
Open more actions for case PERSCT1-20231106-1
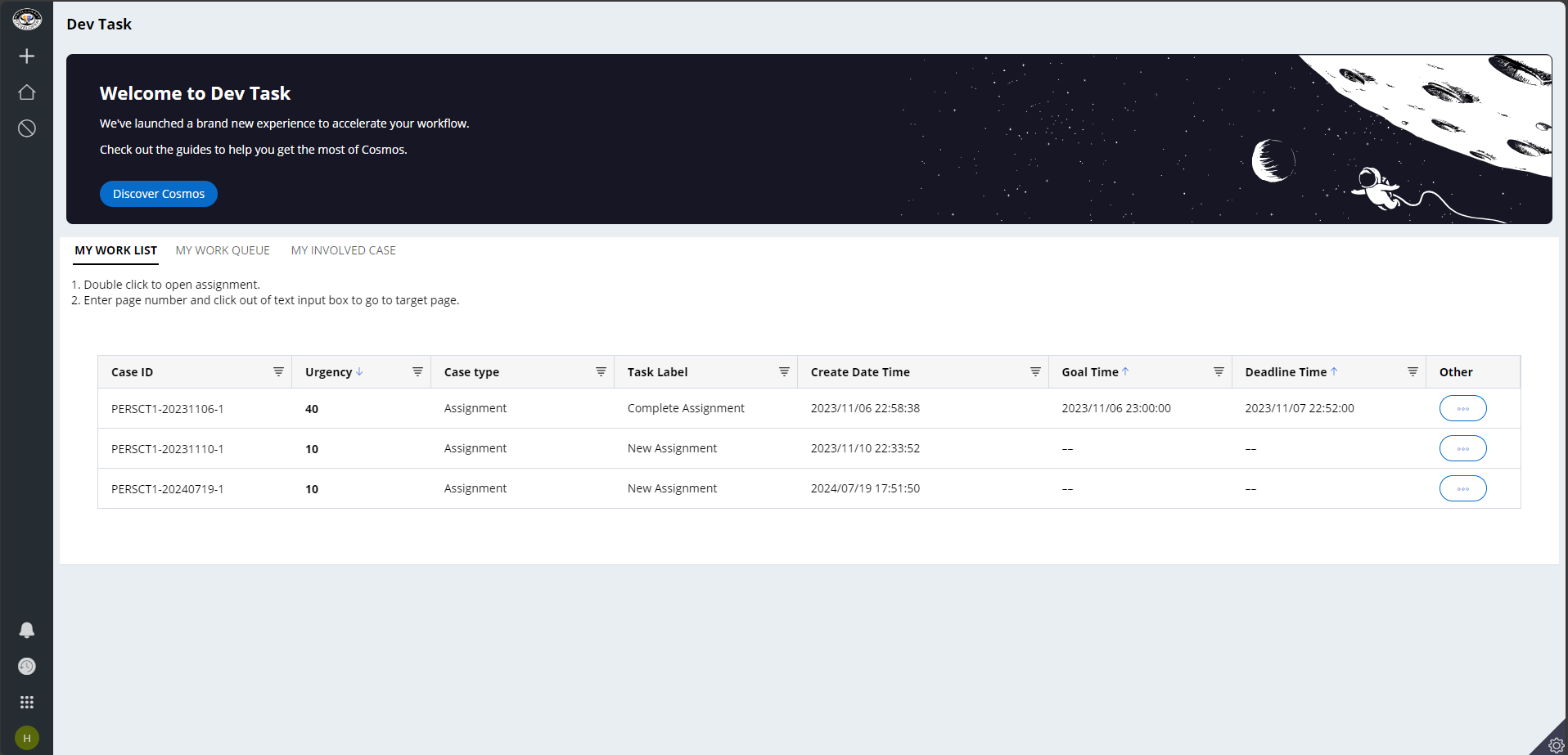tap(1462, 408)
